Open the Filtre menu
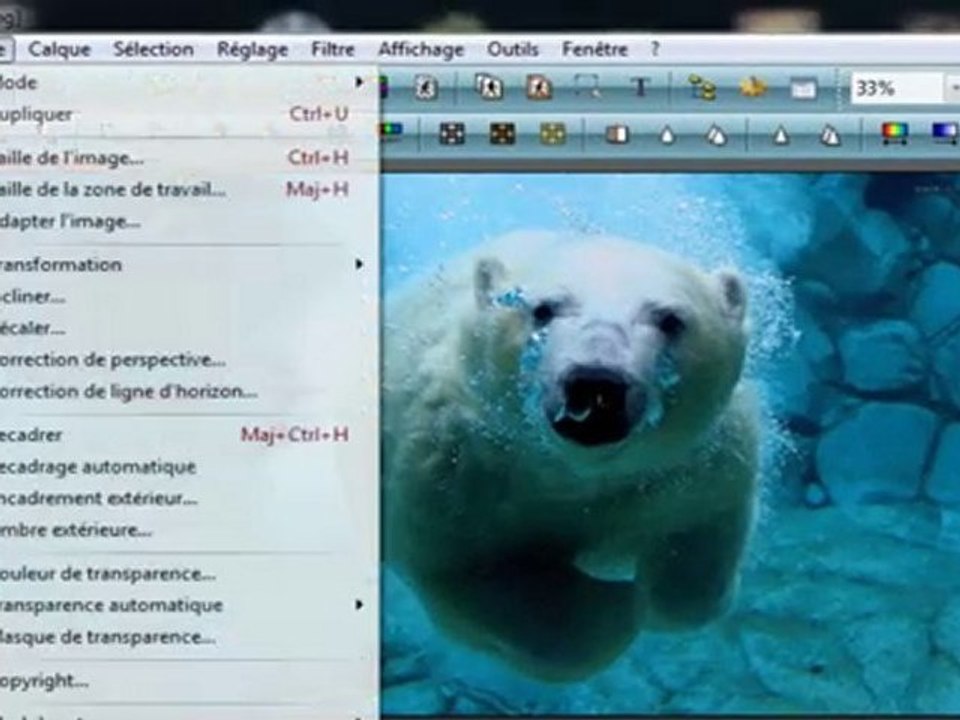 pyautogui.click(x=332, y=49)
